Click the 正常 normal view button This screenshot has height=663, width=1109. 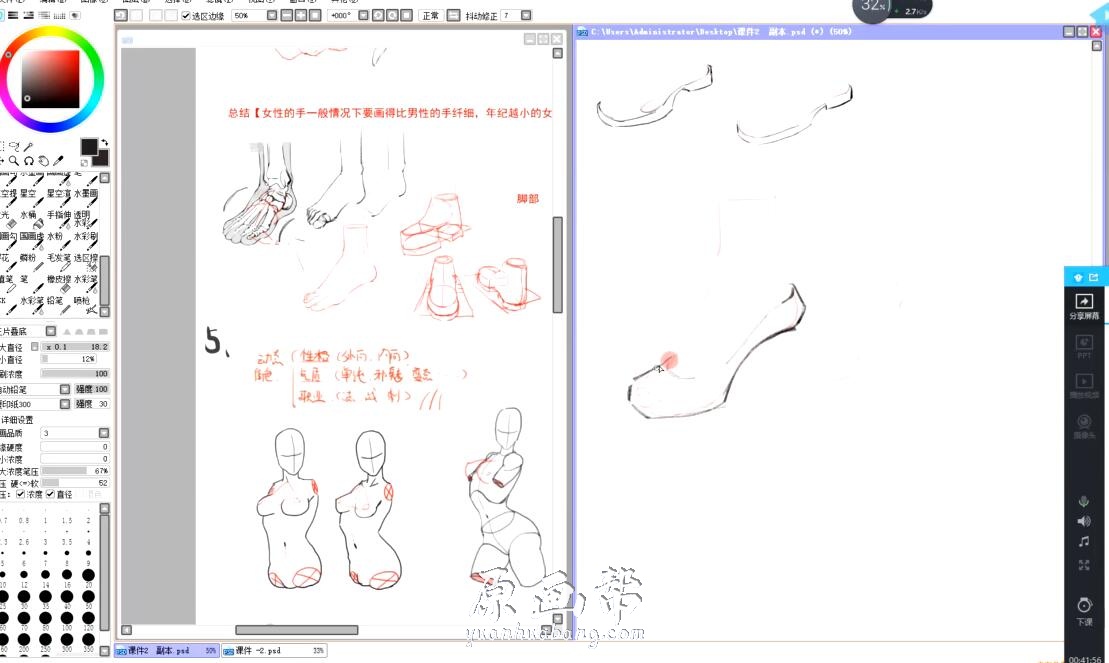(430, 16)
